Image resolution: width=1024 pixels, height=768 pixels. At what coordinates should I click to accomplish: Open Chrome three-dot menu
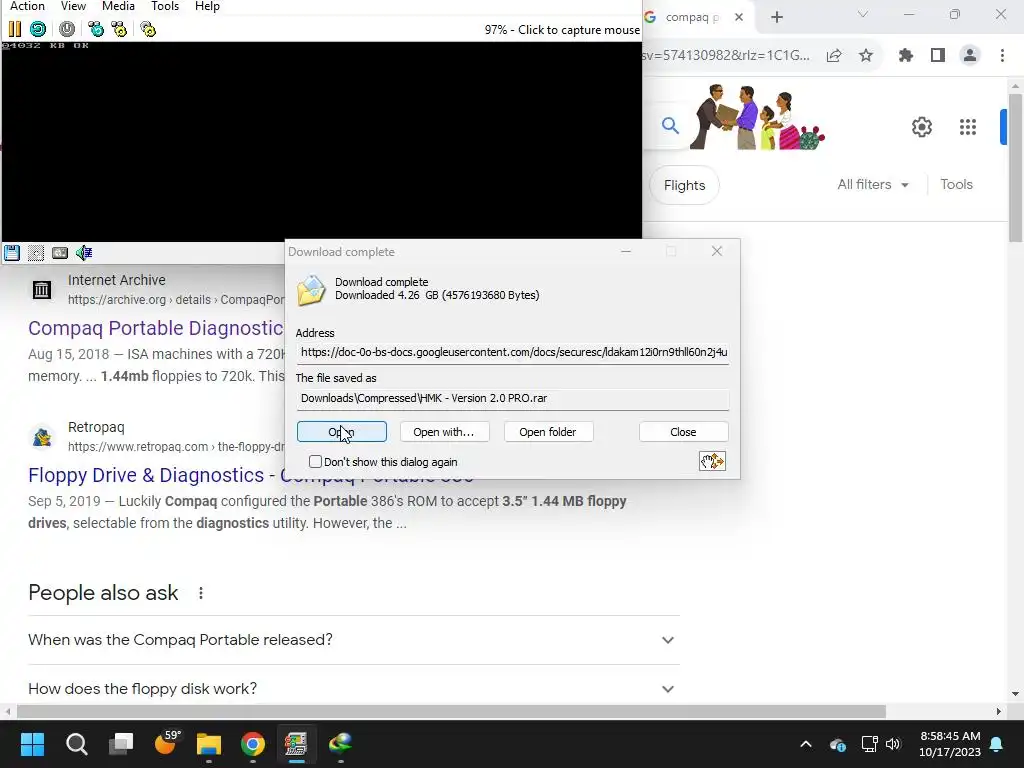pyautogui.click(x=1002, y=56)
